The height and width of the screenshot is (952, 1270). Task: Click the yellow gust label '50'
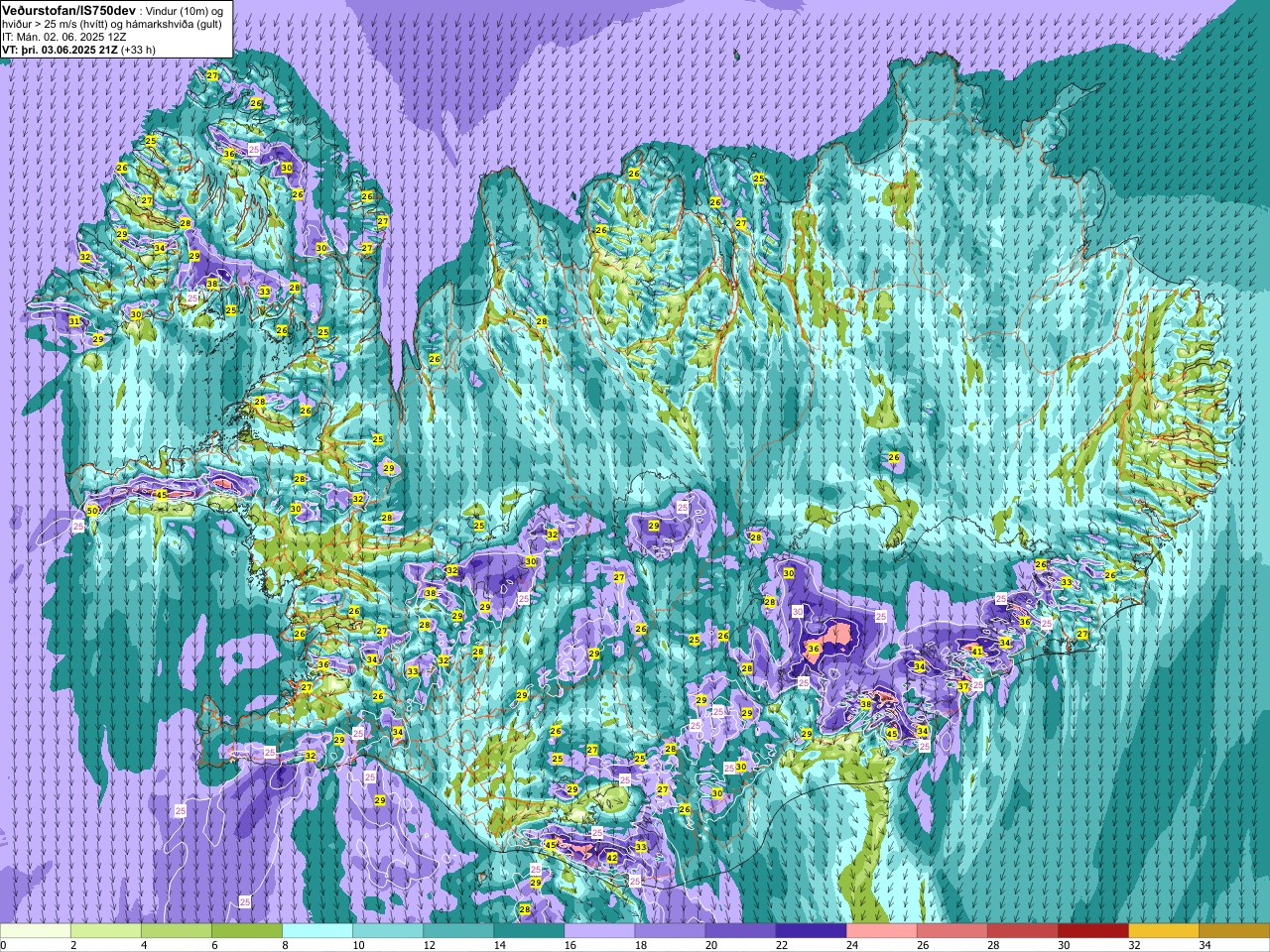click(x=92, y=511)
